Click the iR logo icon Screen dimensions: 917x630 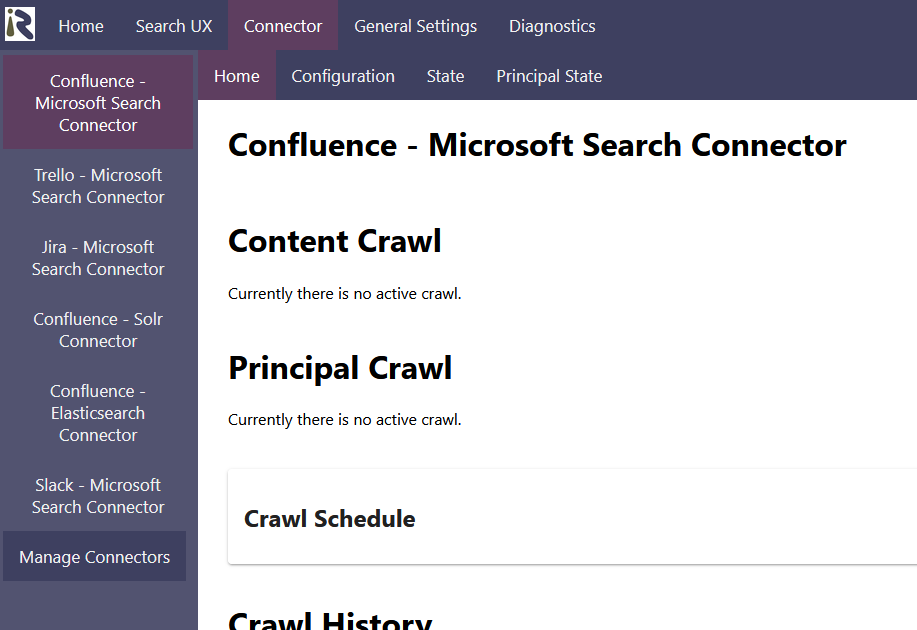(20, 24)
